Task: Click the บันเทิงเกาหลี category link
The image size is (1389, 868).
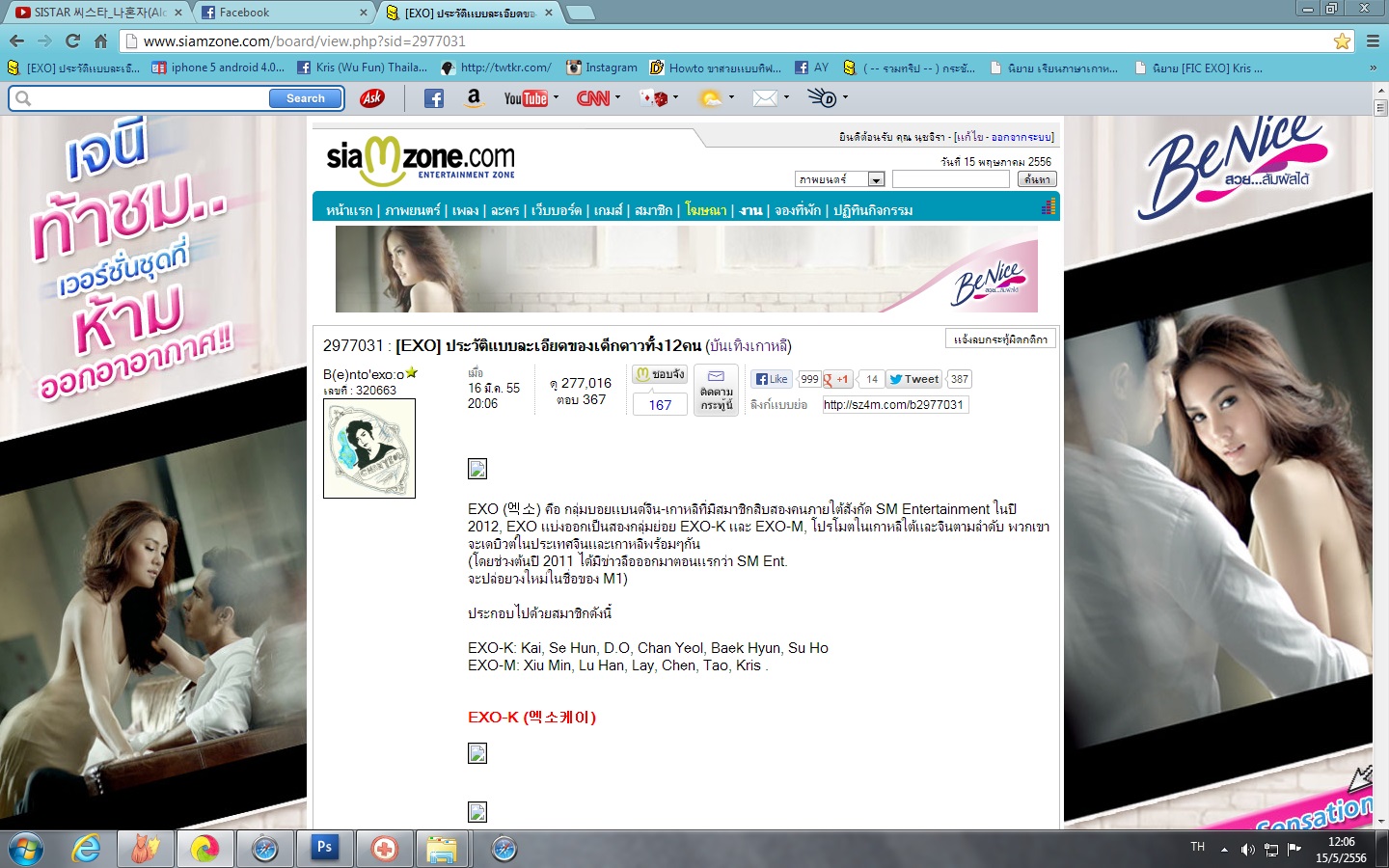Action: click(x=749, y=345)
